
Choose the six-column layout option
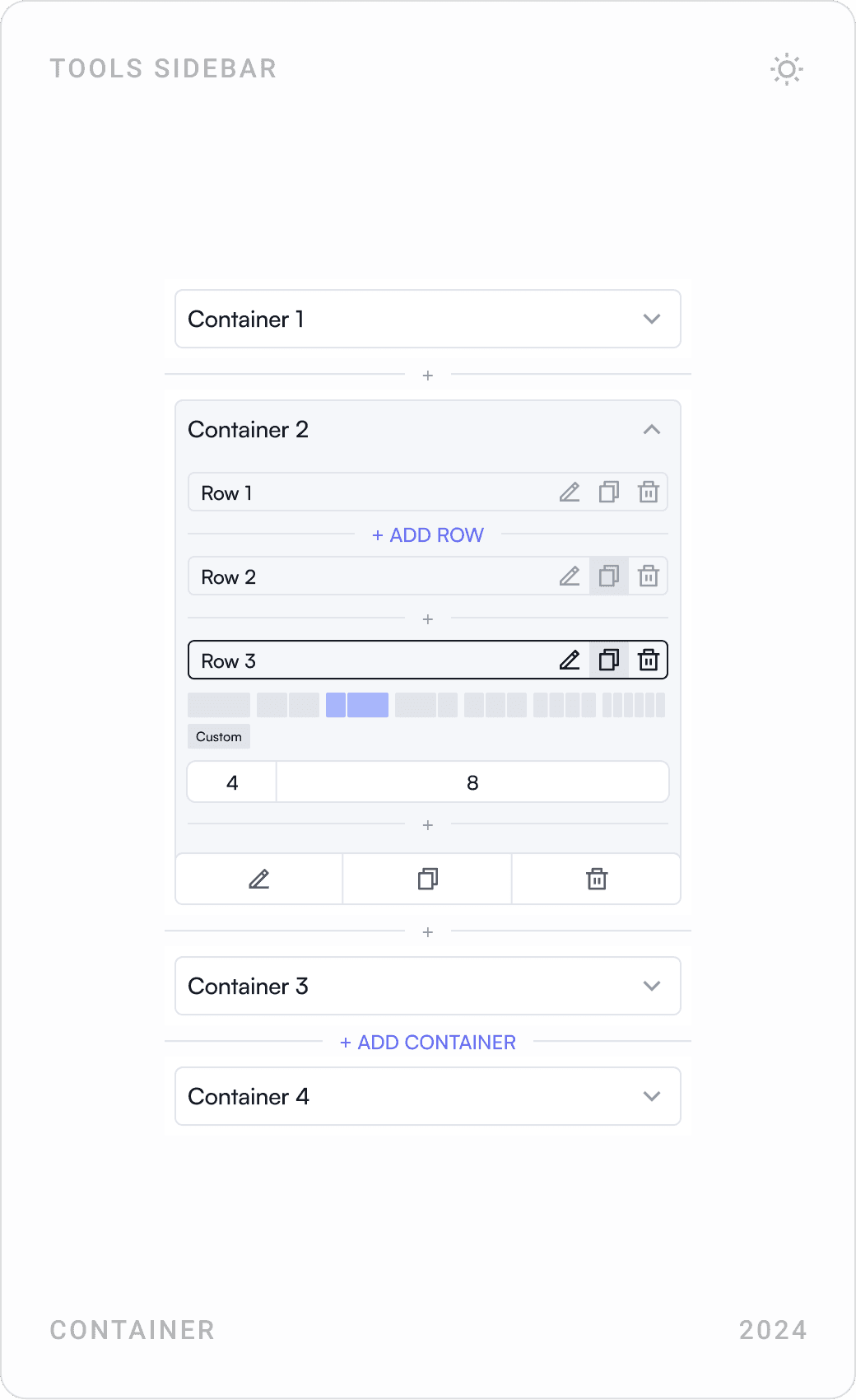(635, 705)
